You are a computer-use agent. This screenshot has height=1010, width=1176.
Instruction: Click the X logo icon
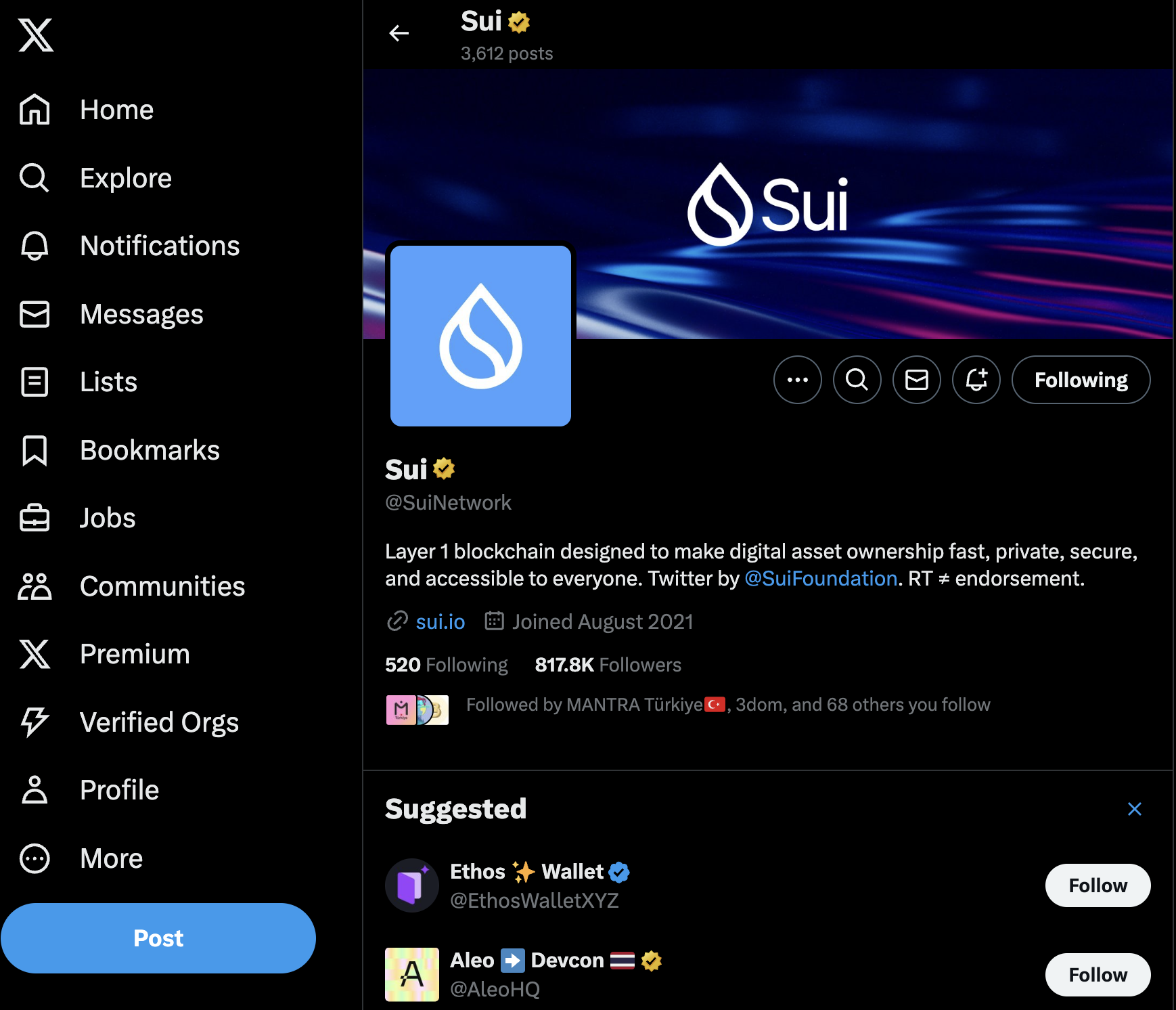[x=36, y=35]
